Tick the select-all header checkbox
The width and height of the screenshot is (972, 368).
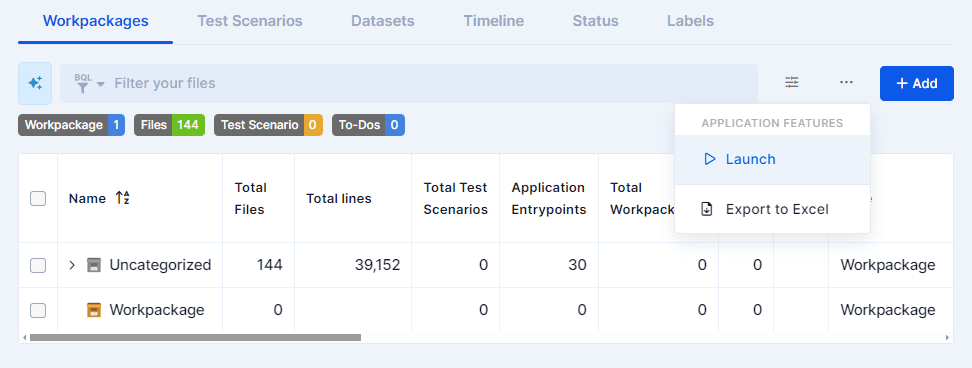point(38,199)
